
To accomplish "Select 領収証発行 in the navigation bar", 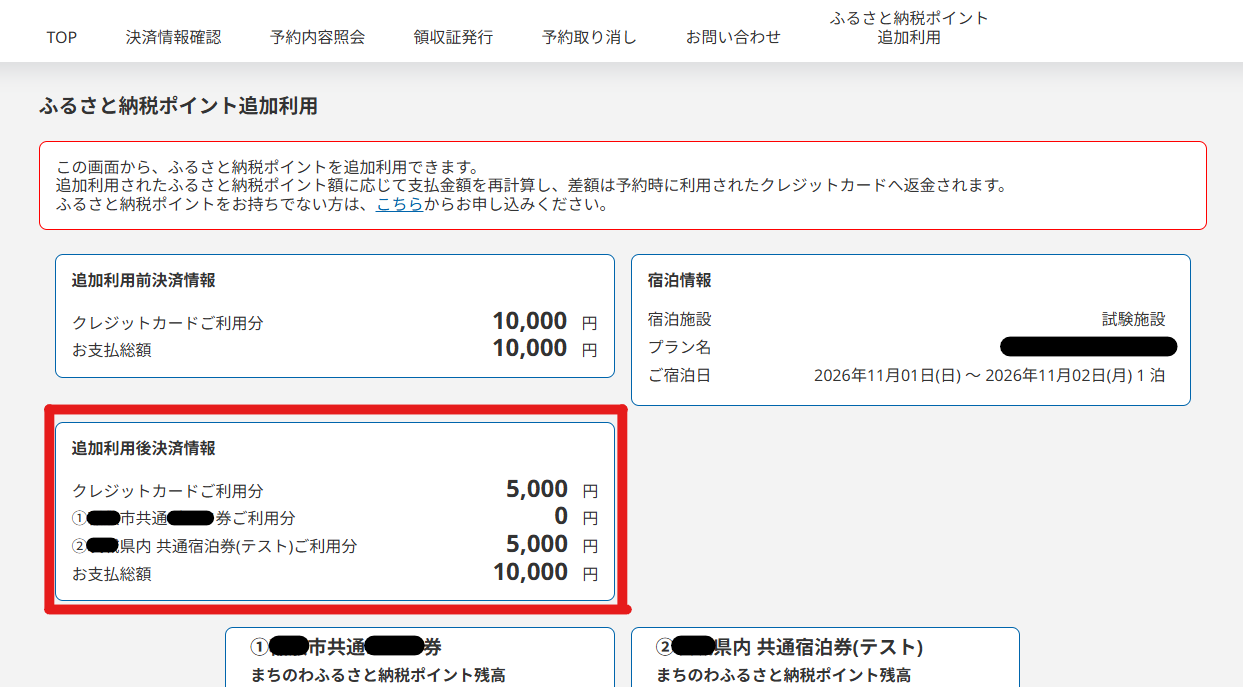I will pyautogui.click(x=453, y=37).
